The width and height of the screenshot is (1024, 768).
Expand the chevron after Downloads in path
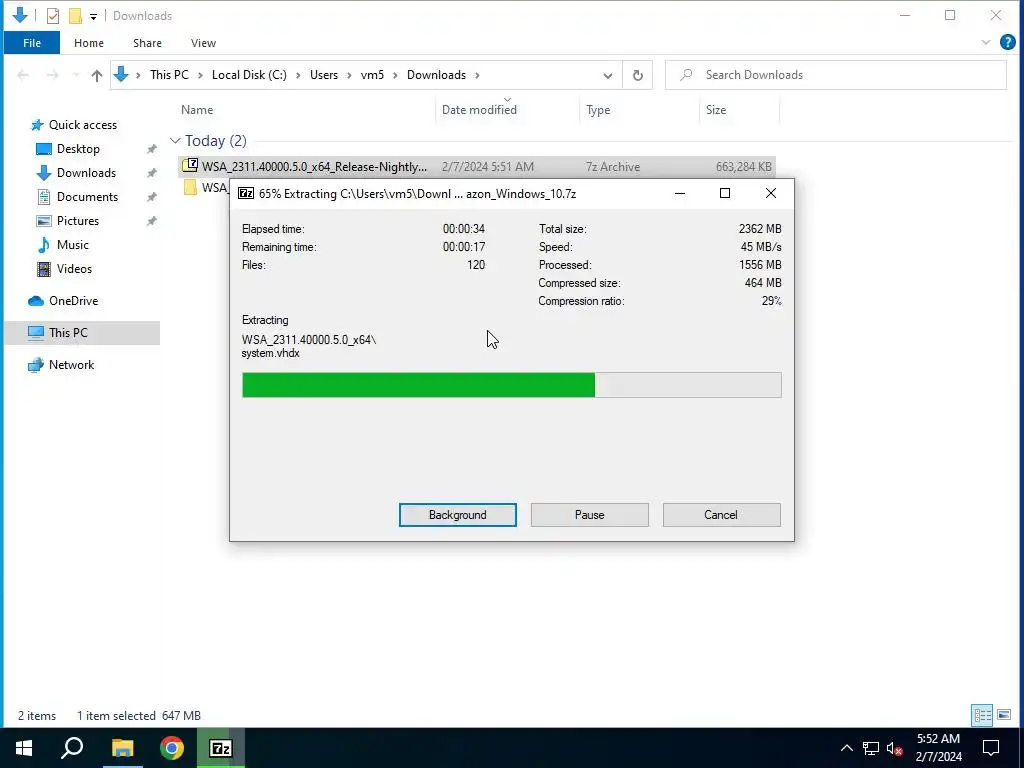pyautogui.click(x=477, y=75)
